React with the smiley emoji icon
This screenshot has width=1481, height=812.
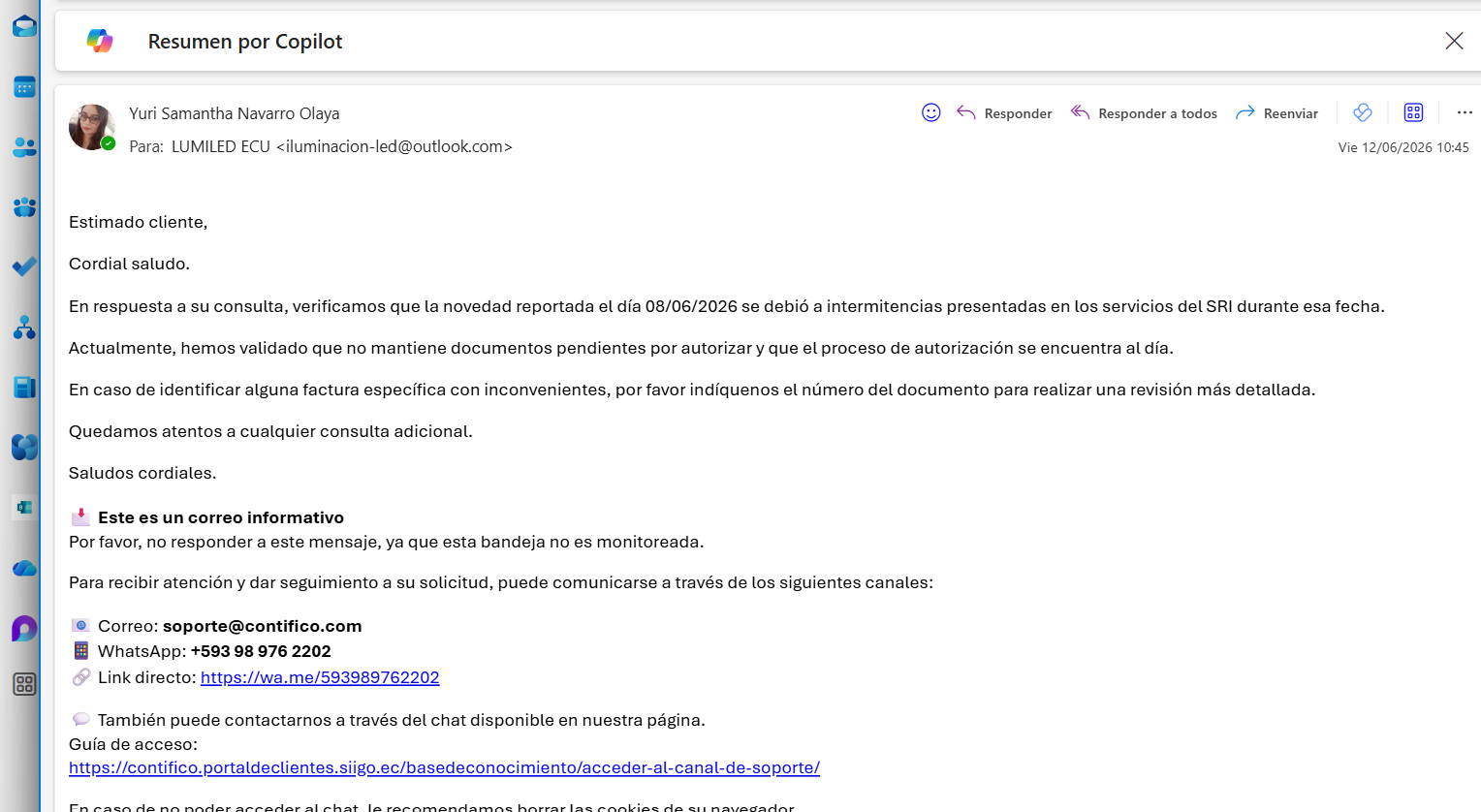pos(930,112)
